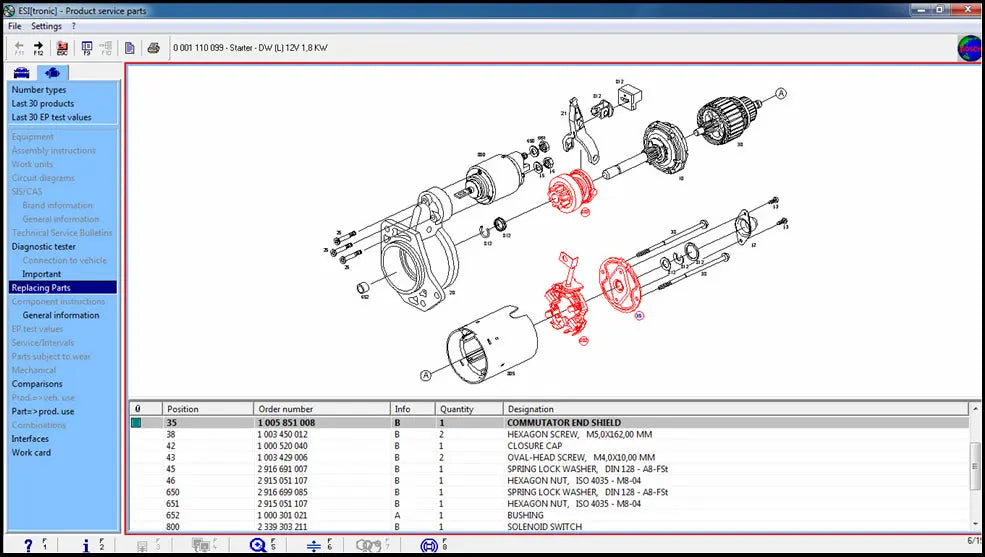
Task: Toggle the teal selection box on row 35
Action: (137, 423)
